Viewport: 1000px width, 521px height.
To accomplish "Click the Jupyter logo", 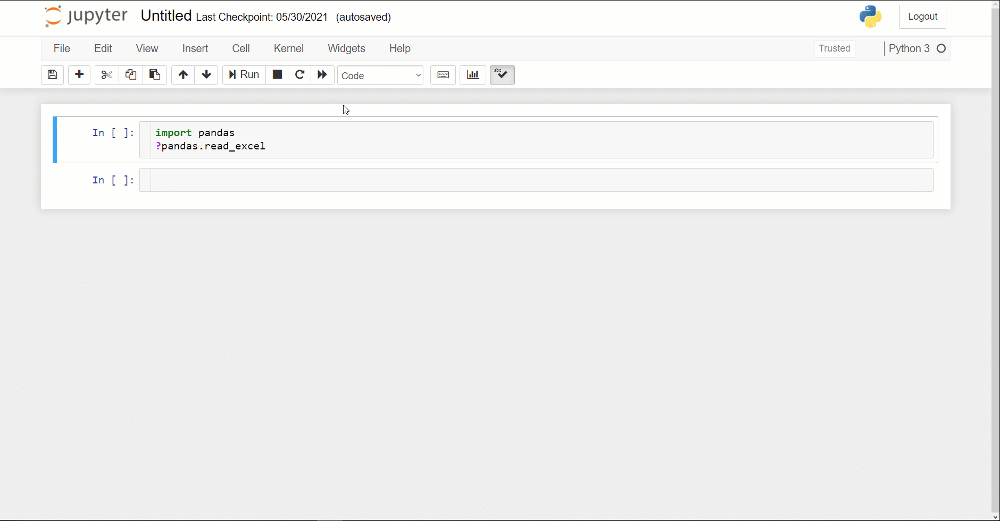I will (85, 16).
